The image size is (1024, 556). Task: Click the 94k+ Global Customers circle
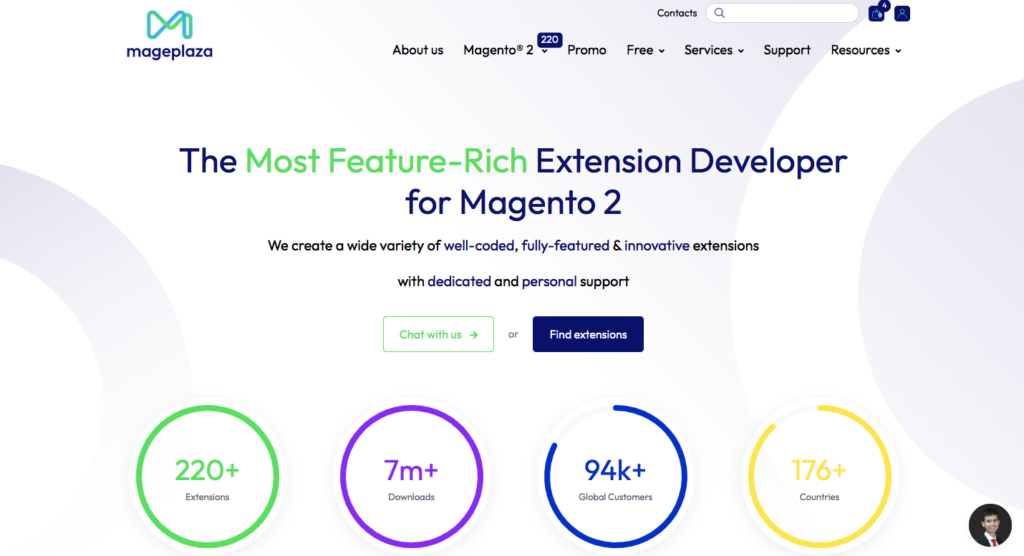pyautogui.click(x=615, y=476)
